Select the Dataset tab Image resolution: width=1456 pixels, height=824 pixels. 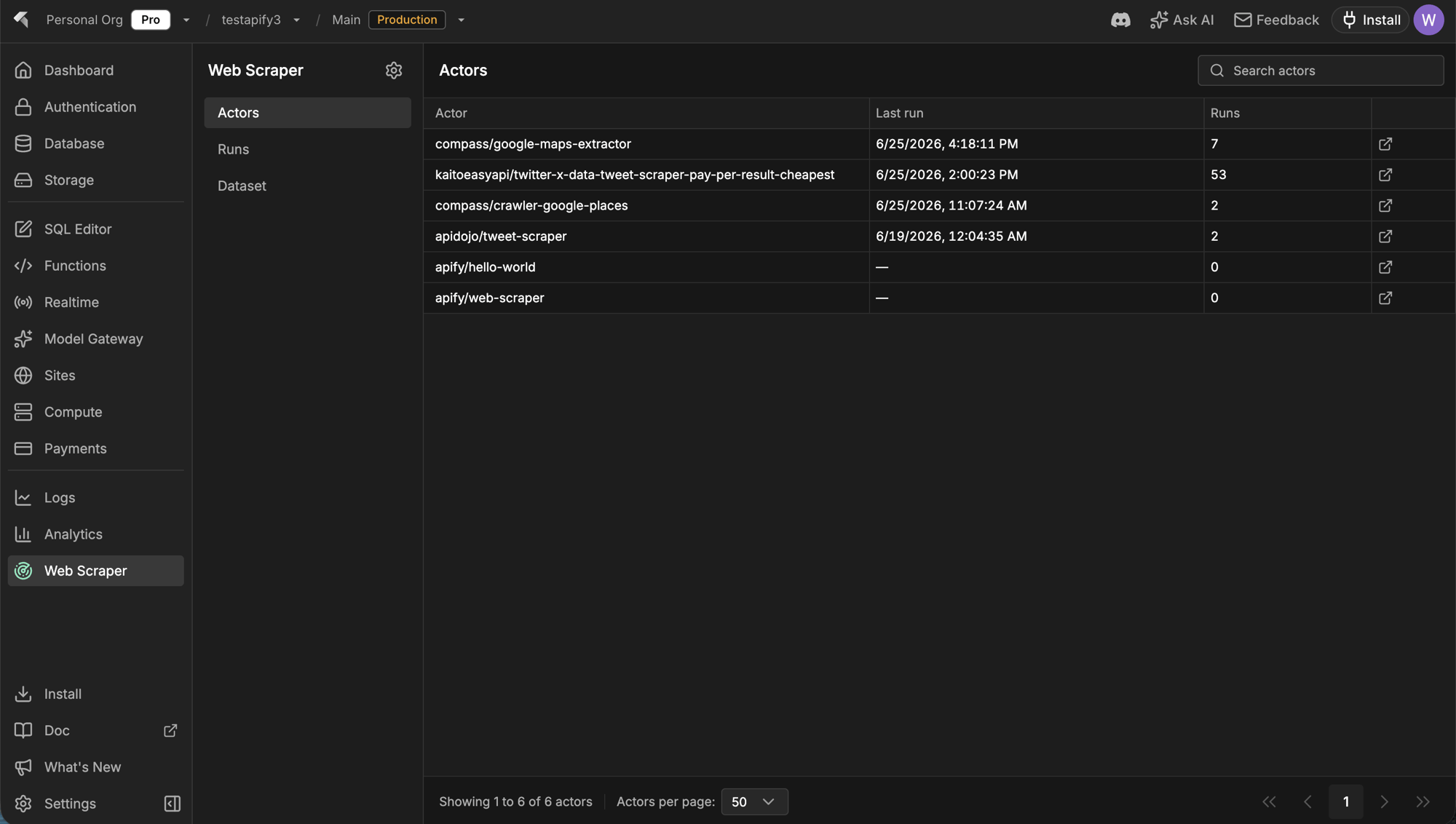click(307, 186)
